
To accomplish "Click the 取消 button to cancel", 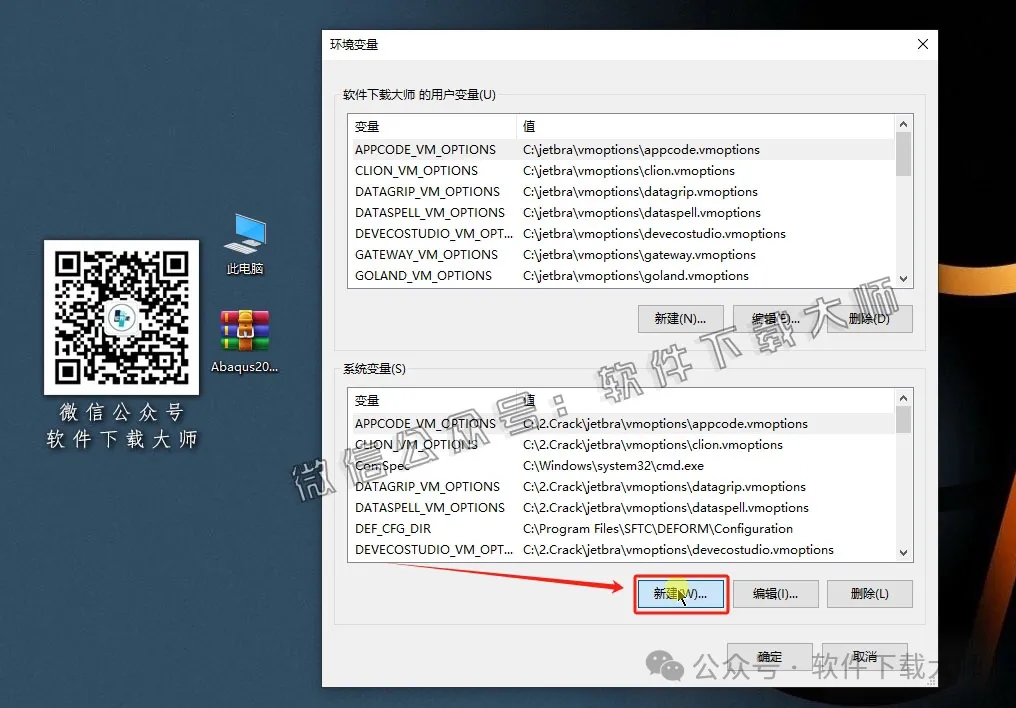I will tap(866, 657).
